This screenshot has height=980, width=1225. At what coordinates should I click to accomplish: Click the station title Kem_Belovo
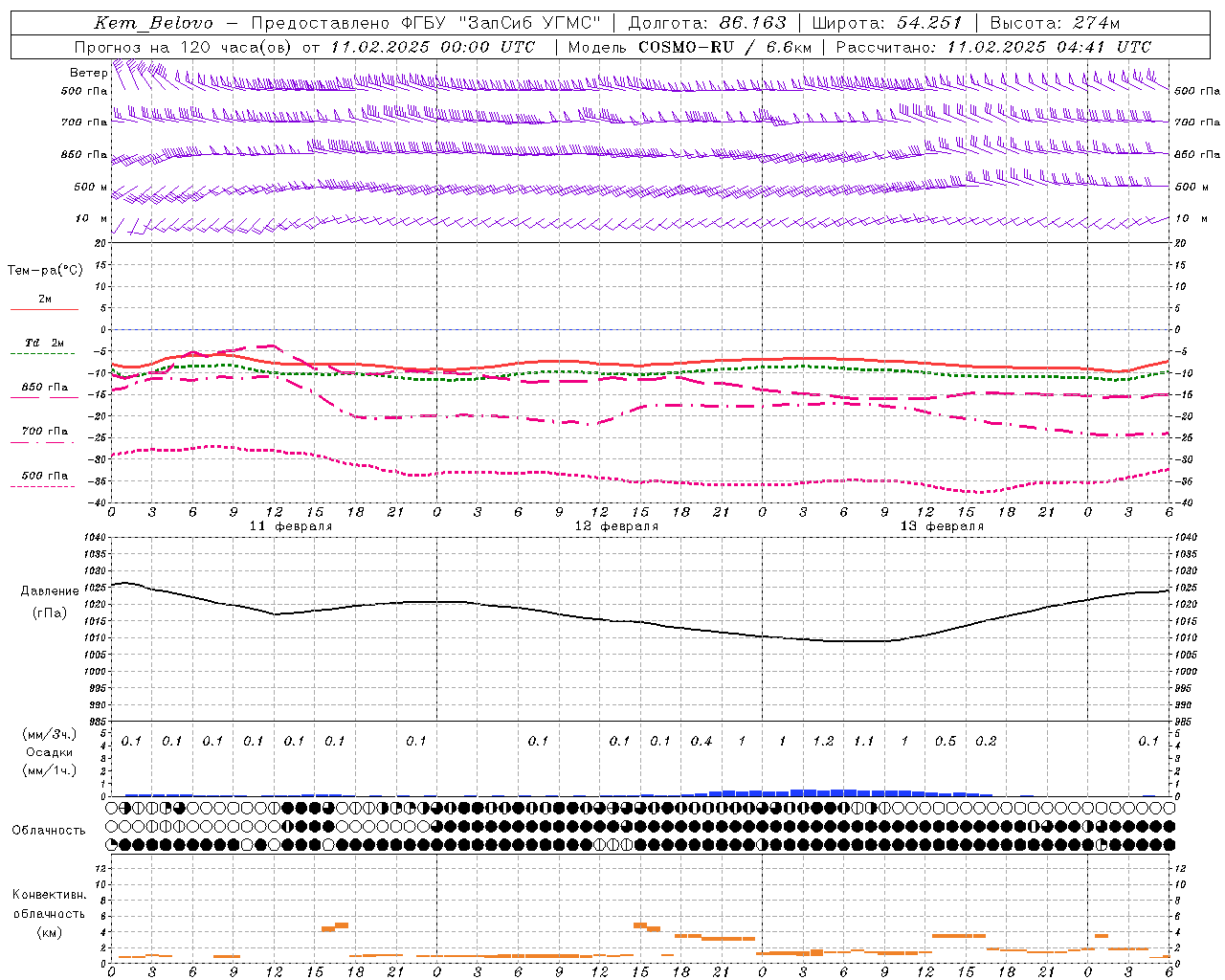point(154,23)
